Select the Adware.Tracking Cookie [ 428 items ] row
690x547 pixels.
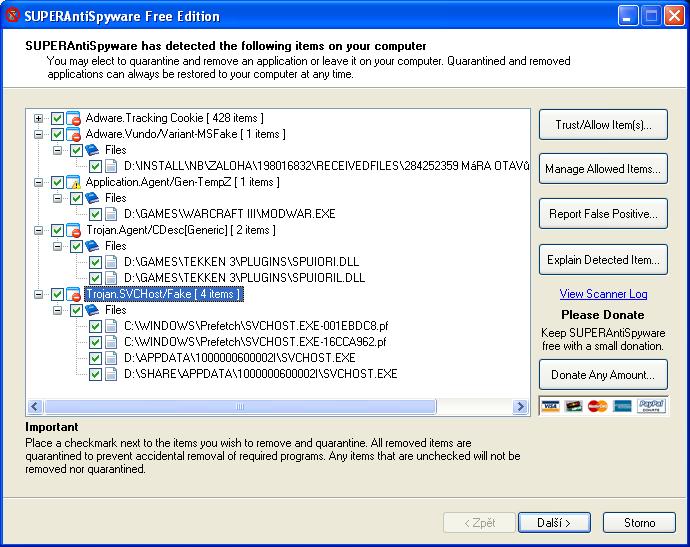pos(174,118)
